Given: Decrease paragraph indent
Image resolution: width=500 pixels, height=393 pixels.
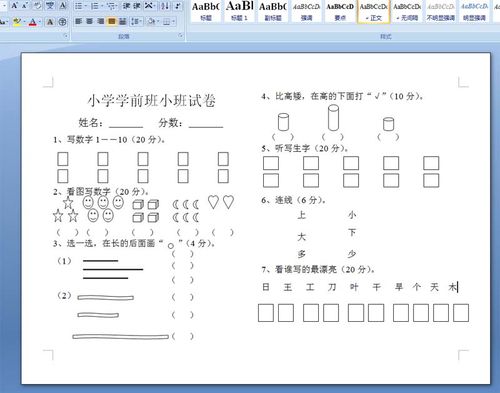Looking at the screenshot, I should tap(126, 6).
